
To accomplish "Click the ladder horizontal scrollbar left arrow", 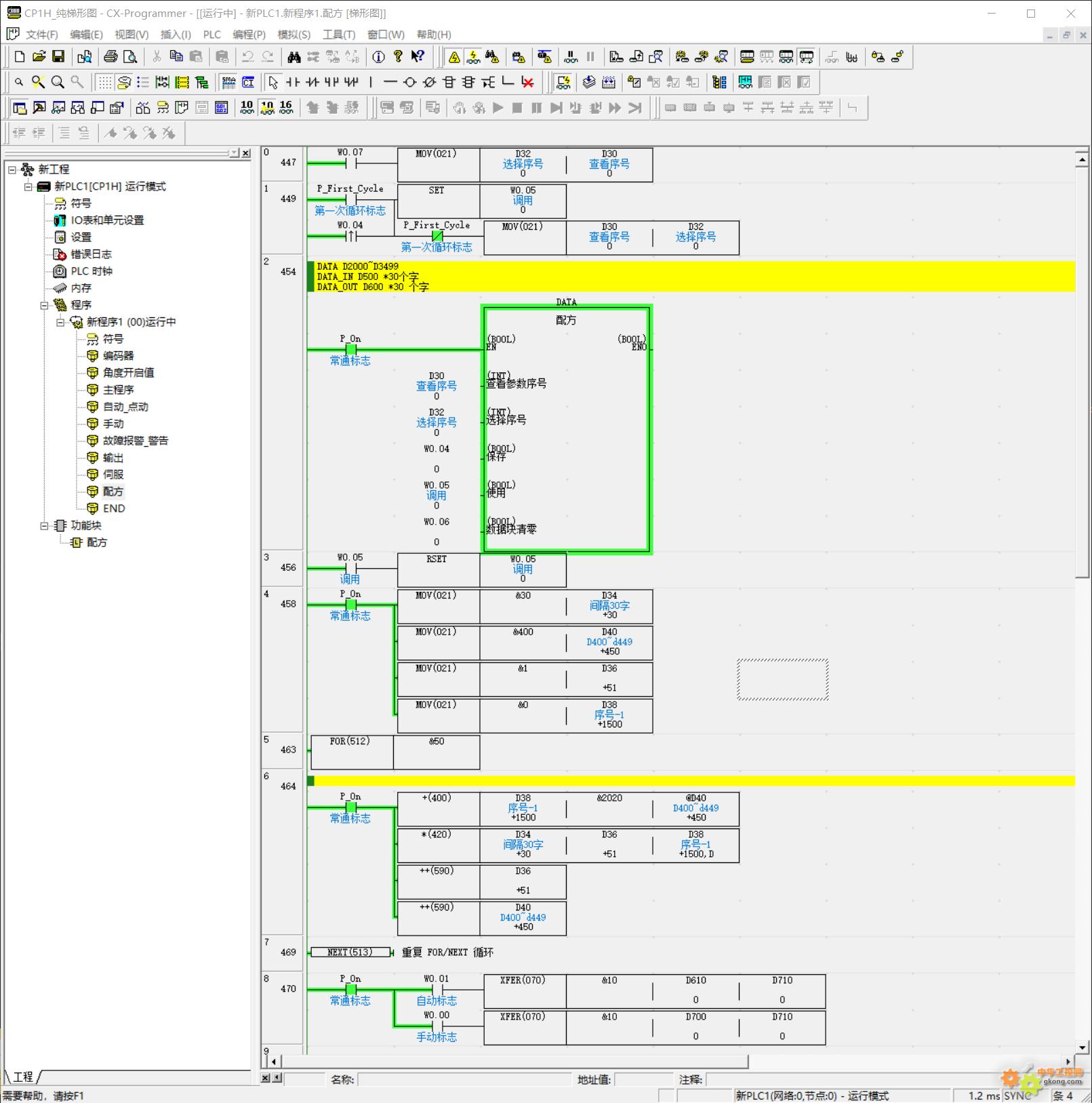I will [273, 1062].
